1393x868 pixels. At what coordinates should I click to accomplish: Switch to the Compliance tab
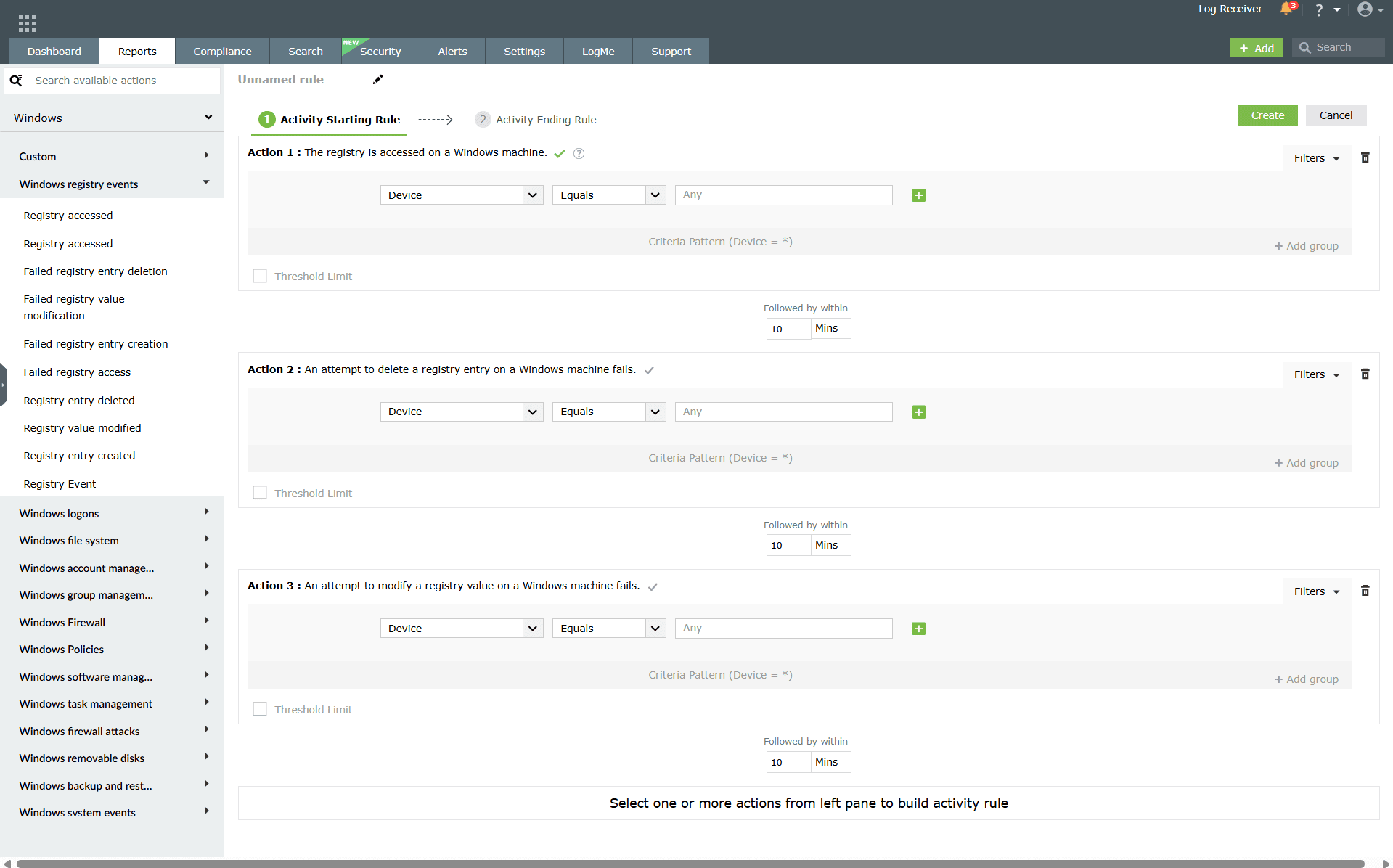(221, 51)
